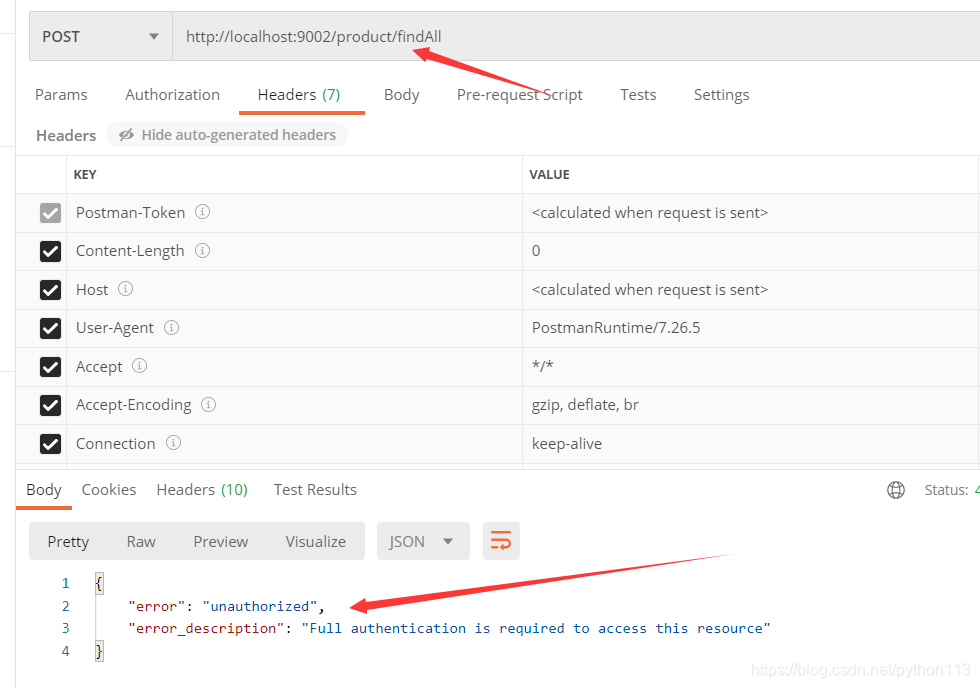Click the error_description message text
The width and height of the screenshot is (980, 688).
536,628
